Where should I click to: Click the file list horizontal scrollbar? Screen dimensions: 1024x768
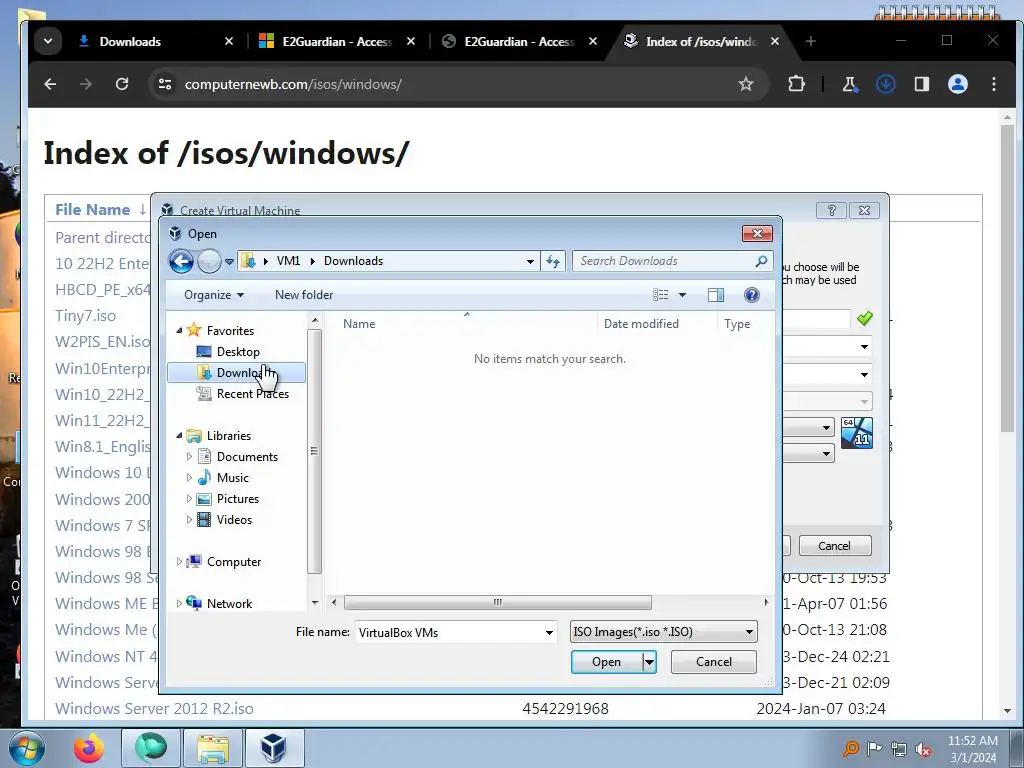click(498, 602)
